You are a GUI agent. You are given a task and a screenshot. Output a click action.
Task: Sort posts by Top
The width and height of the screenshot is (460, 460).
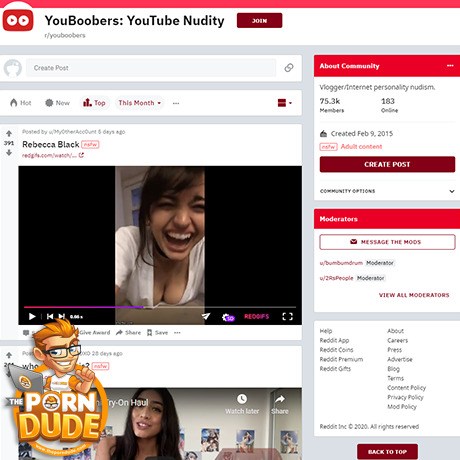[x=94, y=103]
